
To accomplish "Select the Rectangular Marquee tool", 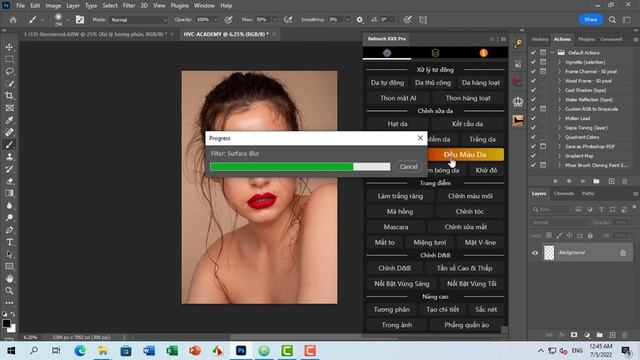I will click(9, 60).
